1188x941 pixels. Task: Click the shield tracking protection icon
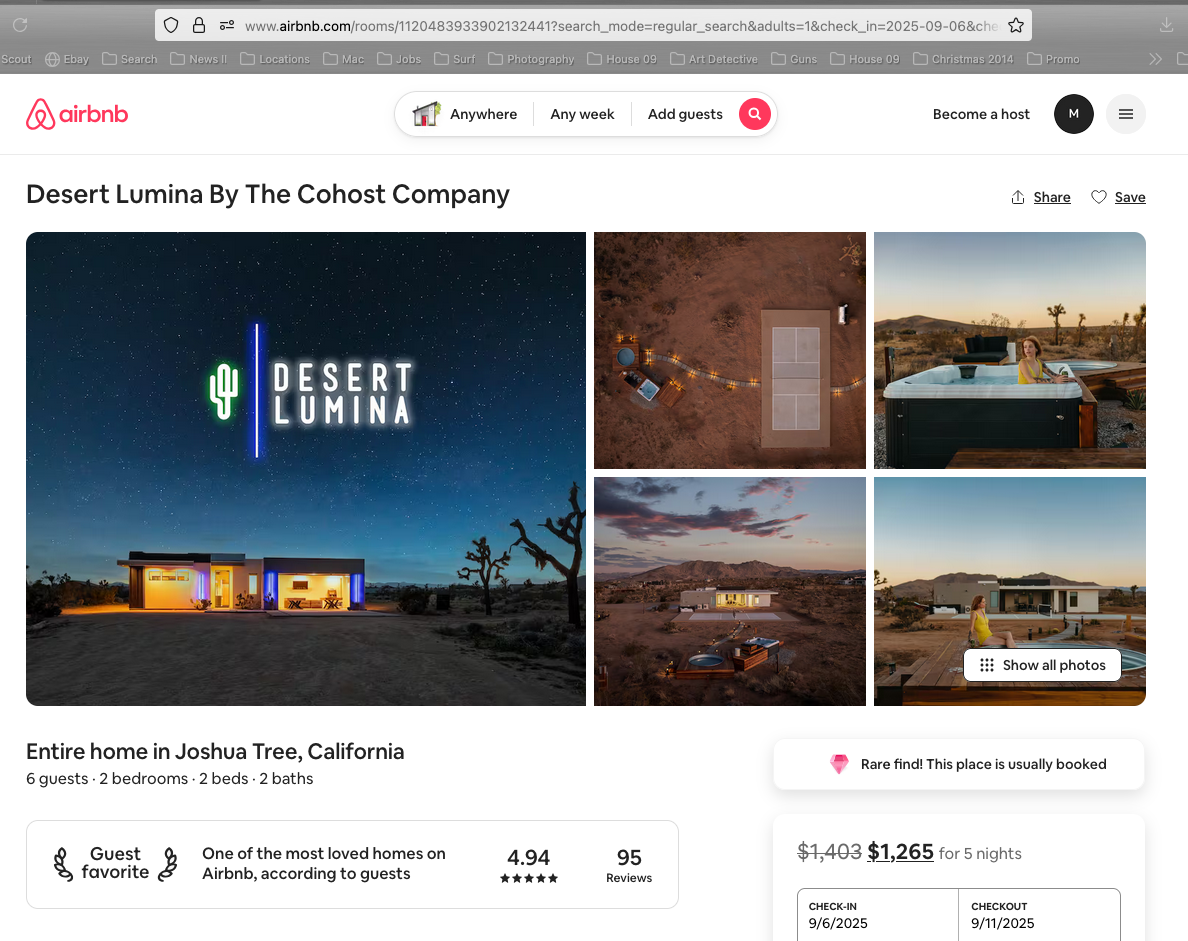pyautogui.click(x=171, y=26)
